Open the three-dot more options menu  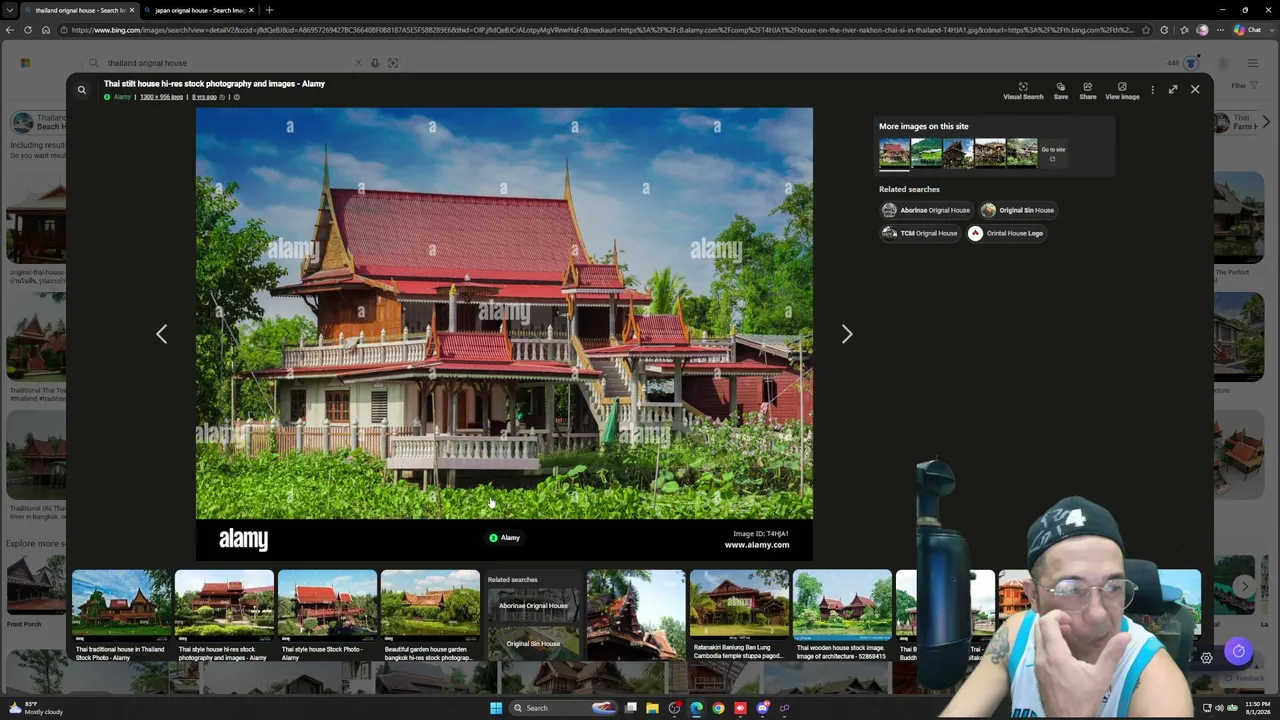[x=1152, y=90]
